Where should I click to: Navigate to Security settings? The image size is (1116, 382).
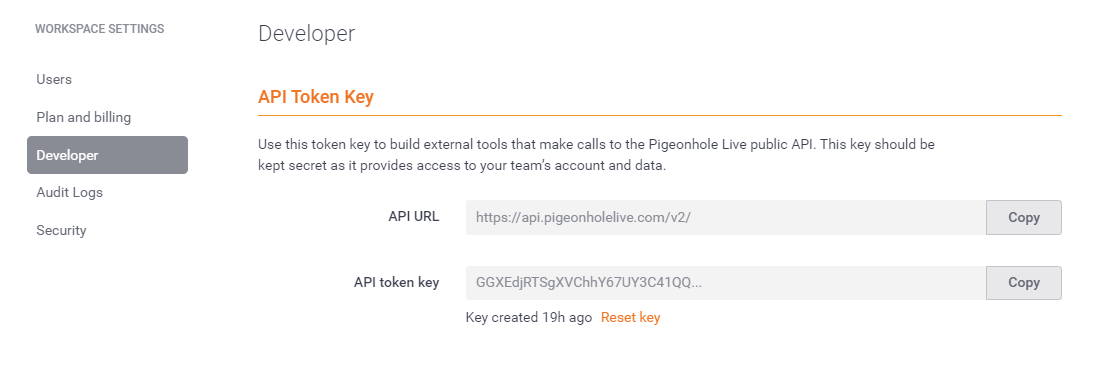pyautogui.click(x=61, y=230)
